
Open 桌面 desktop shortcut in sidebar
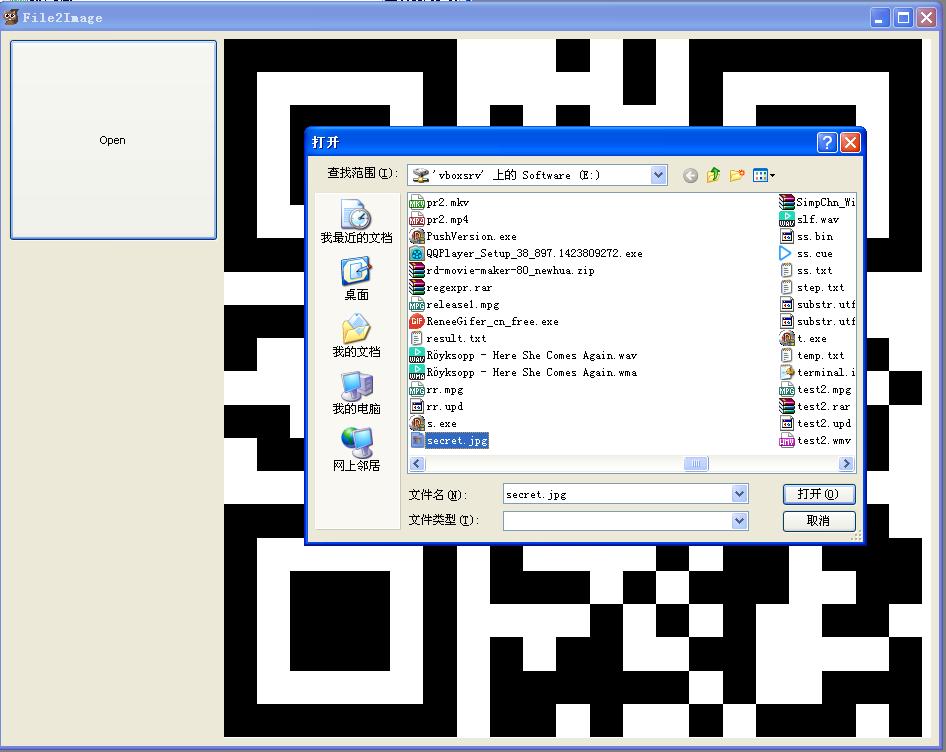point(357,279)
